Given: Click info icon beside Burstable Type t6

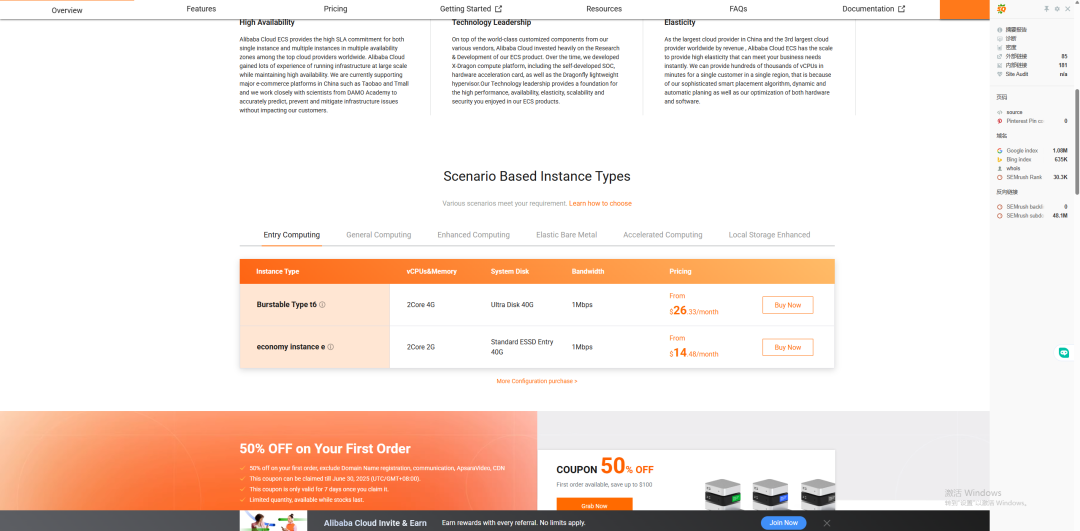Looking at the screenshot, I should tap(322, 305).
